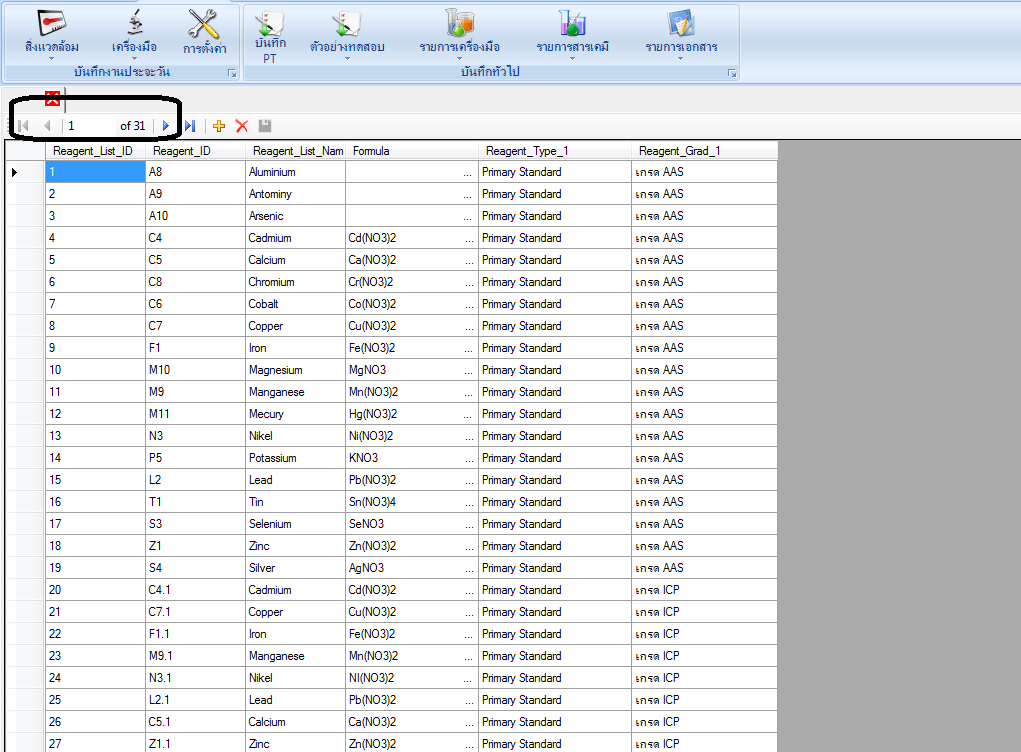This screenshot has width=1021, height=752.
Task: Expand บันทึกทั่วไป group dialog launcher
Action: tap(732, 73)
